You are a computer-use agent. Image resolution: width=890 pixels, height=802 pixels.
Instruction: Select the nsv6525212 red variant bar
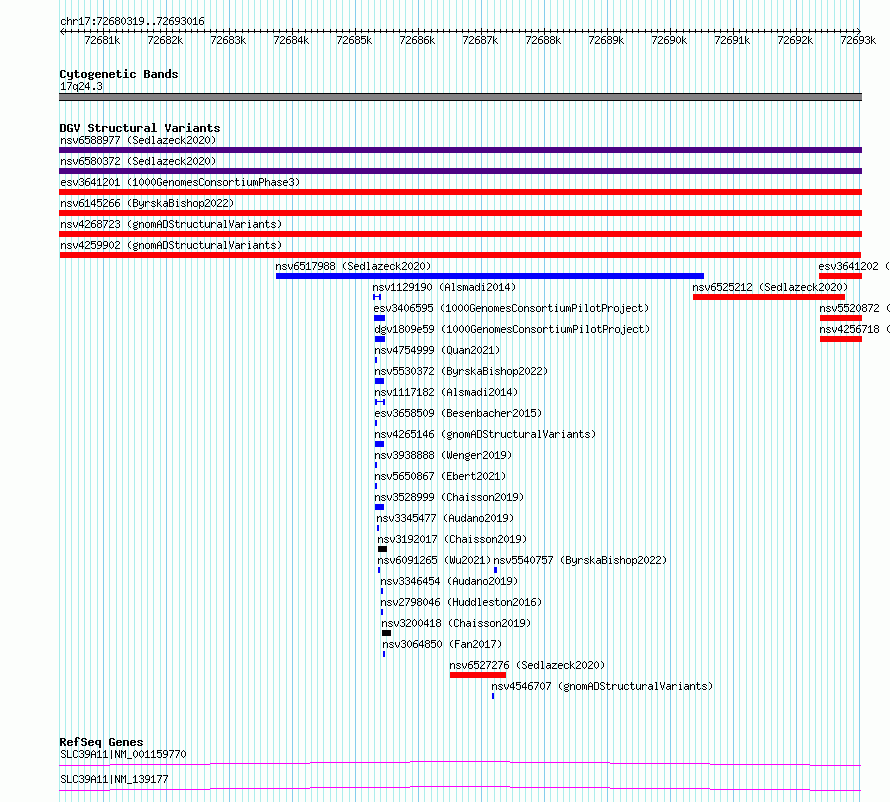point(769,297)
